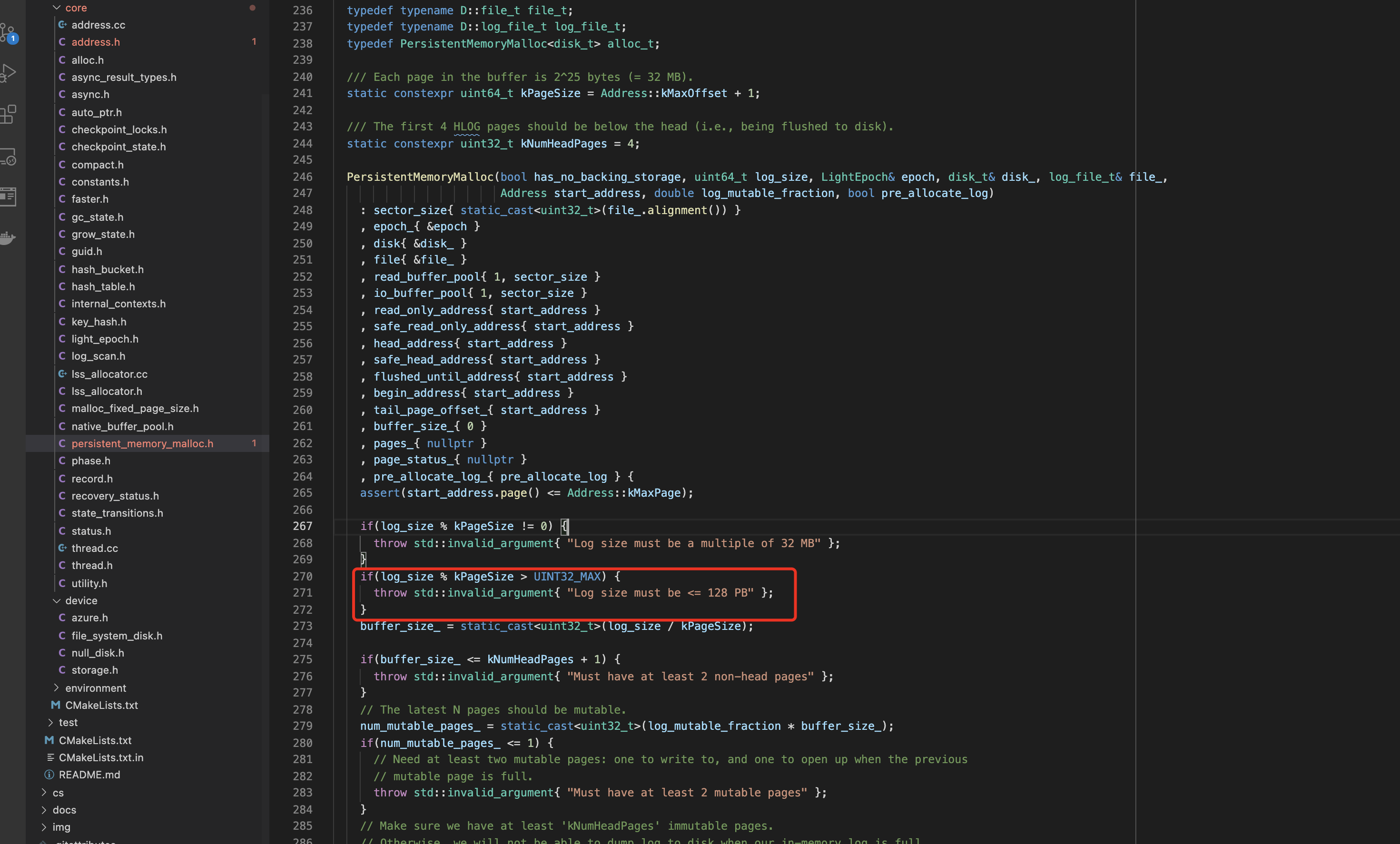Expand the docs folder
Viewport: 1400px width, 844px height.
[x=44, y=810]
